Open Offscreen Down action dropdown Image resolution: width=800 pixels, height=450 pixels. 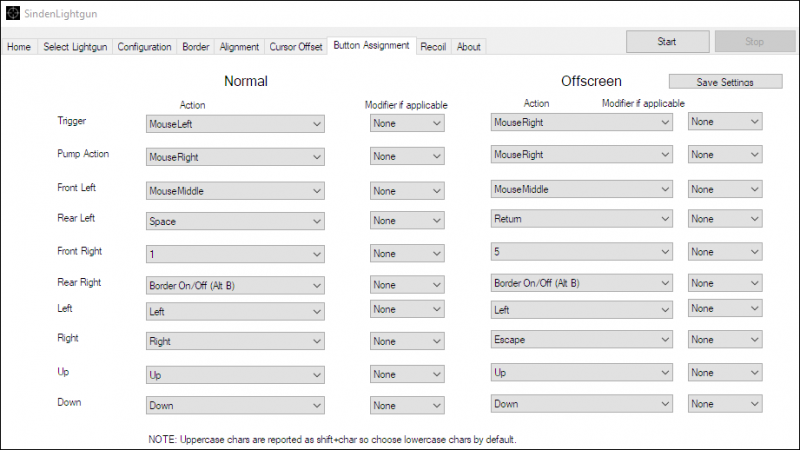tap(582, 404)
